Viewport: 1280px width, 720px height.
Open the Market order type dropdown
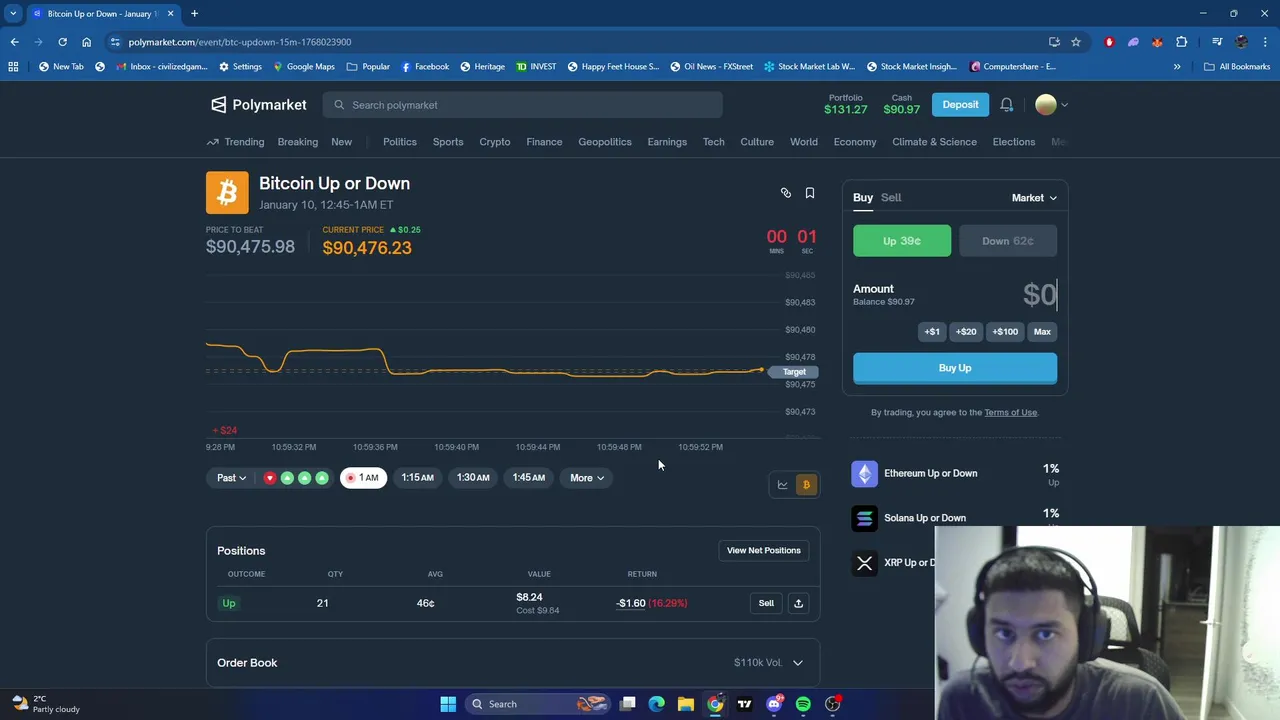pyautogui.click(x=1034, y=198)
